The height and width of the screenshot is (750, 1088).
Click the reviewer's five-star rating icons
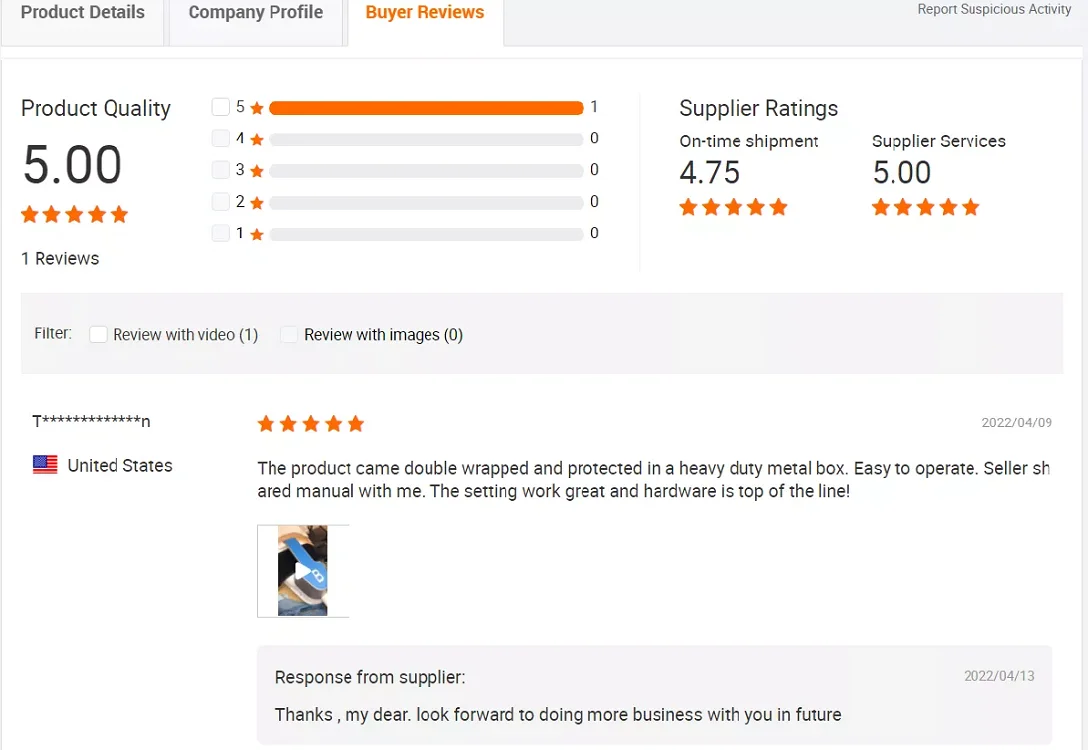[310, 424]
